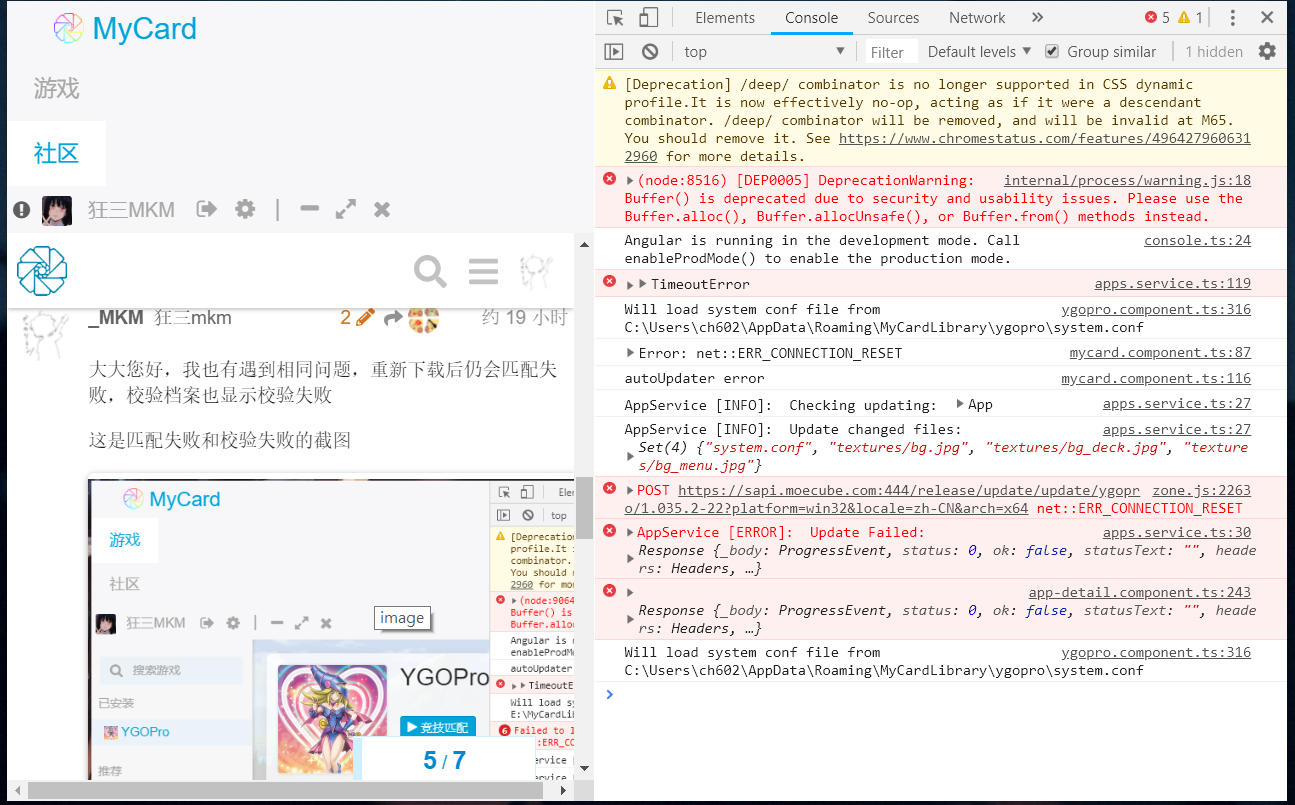Open DevTools three-dot customize menu

tap(1232, 18)
